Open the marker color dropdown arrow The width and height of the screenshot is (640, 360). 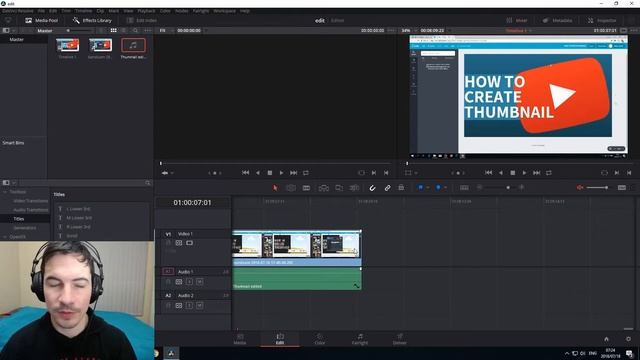[445, 188]
